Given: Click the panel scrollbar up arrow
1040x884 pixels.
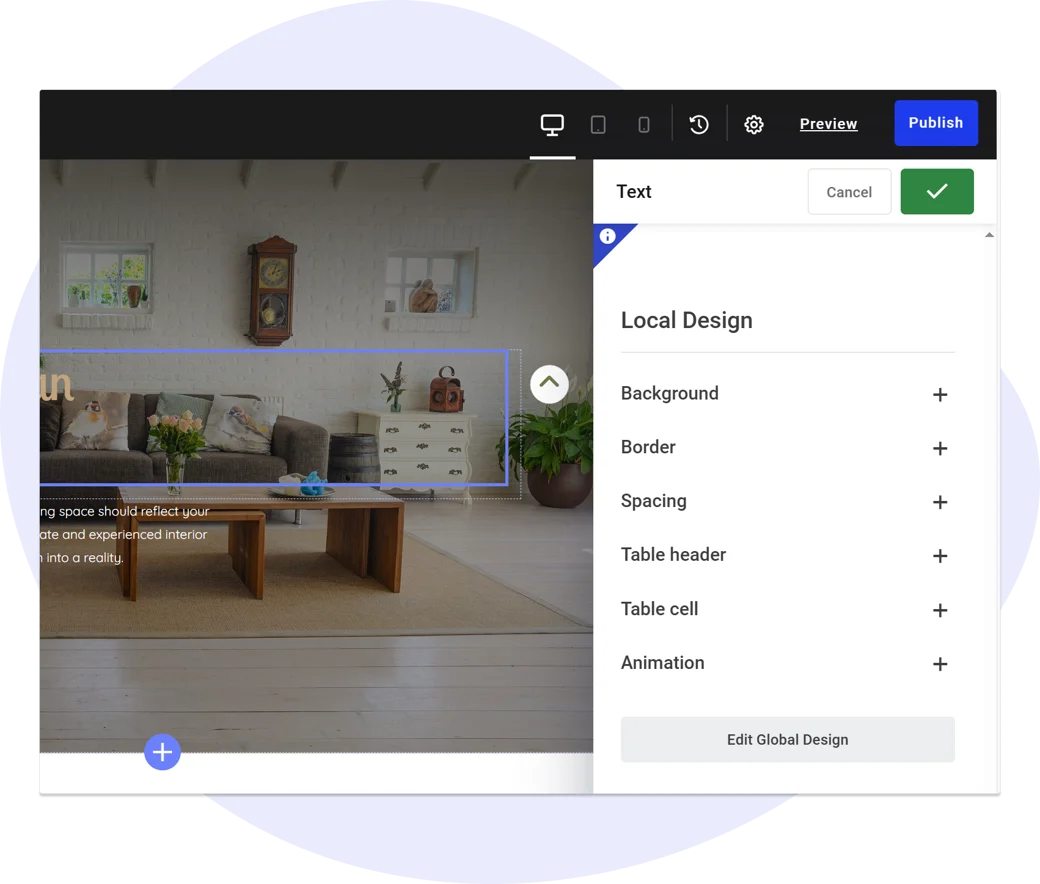Looking at the screenshot, I should click(989, 235).
